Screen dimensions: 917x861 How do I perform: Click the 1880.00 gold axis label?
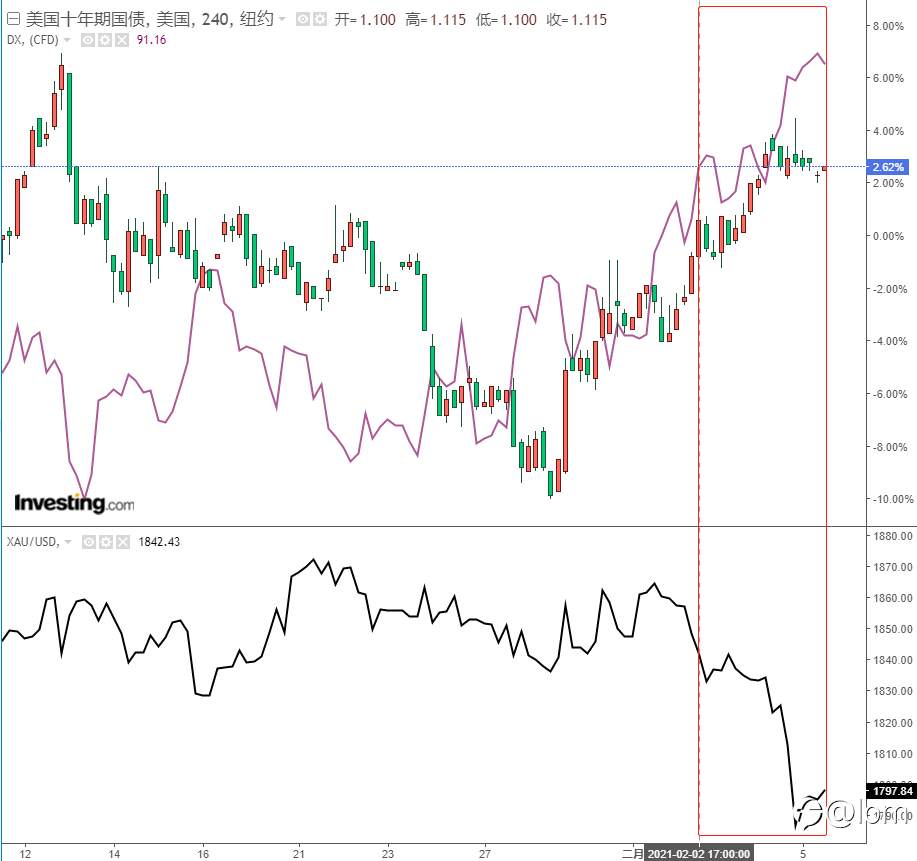pos(892,536)
